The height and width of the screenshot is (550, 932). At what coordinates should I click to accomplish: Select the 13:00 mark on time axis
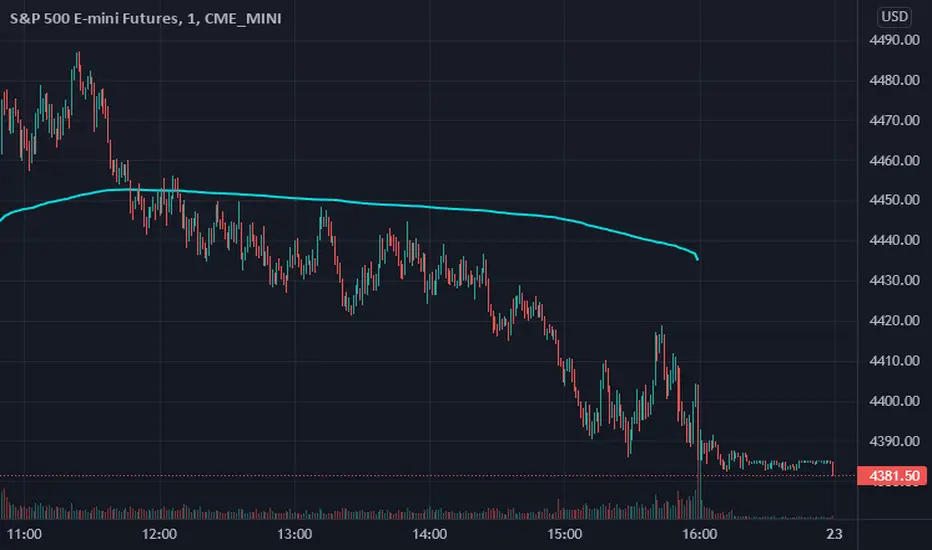click(294, 534)
